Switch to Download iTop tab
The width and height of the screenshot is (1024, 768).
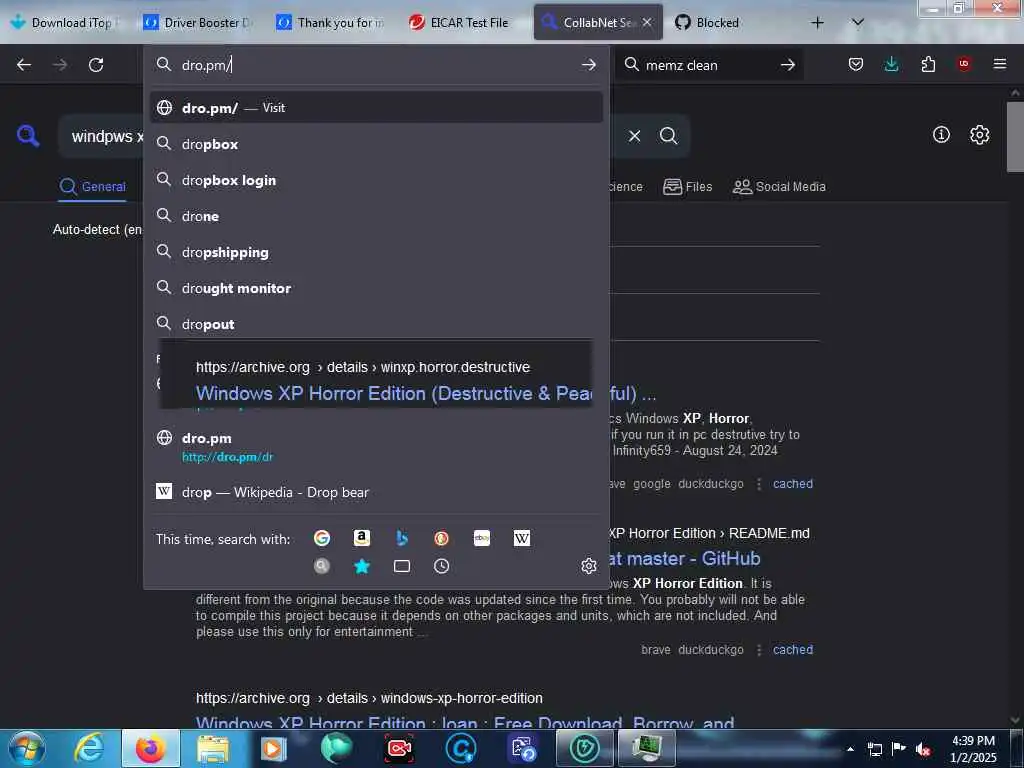(65, 23)
